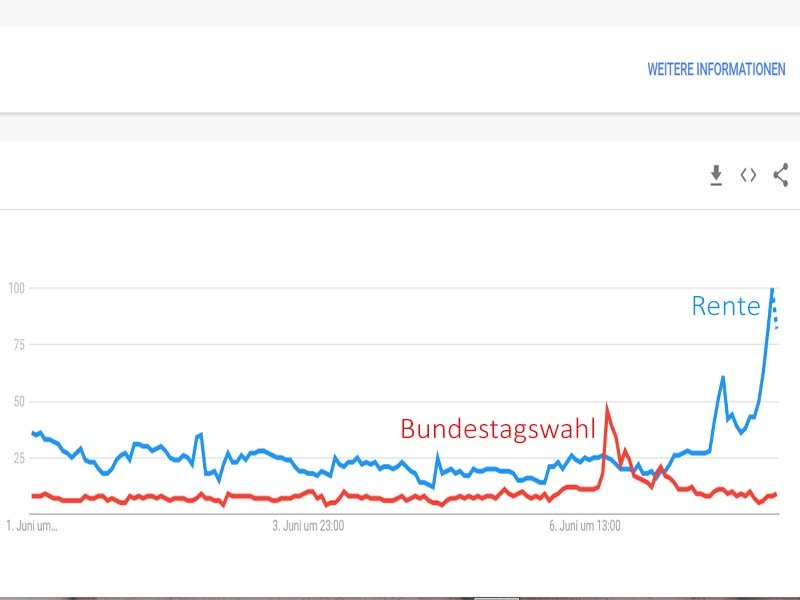Click the red line's right end point

[x=775, y=494]
